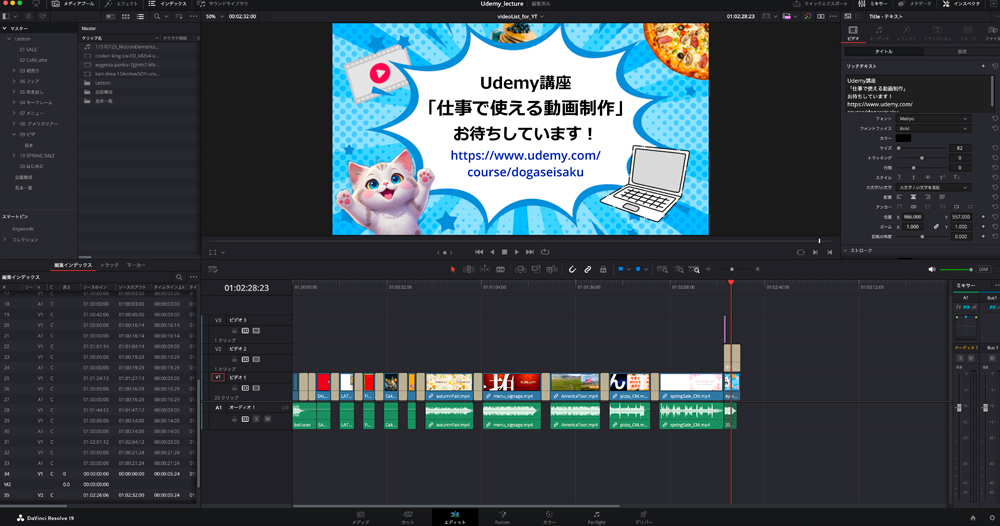Expand the 08 アメリカツアー bin

[14, 124]
